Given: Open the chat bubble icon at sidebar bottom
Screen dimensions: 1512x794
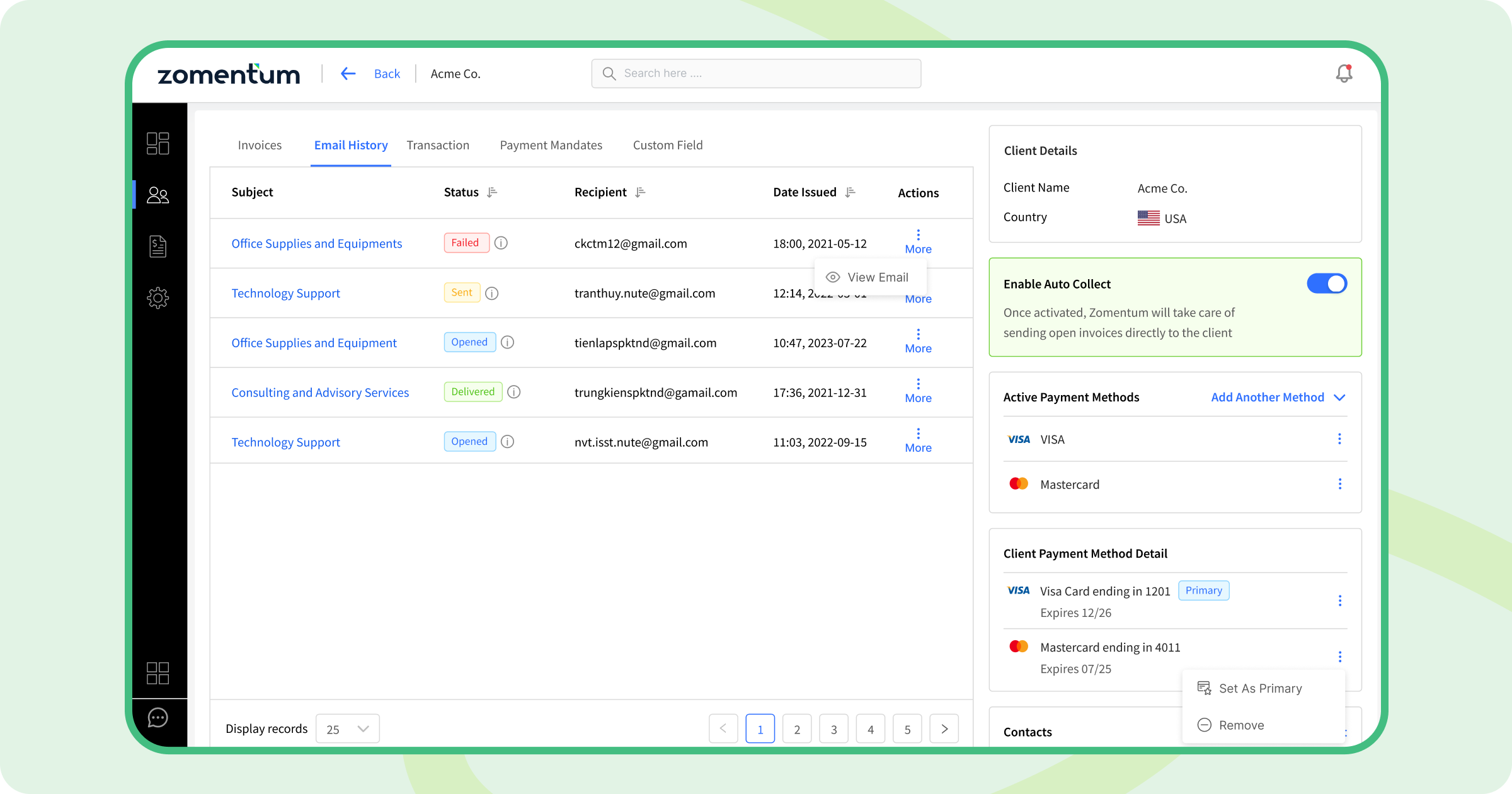Looking at the screenshot, I should [x=158, y=716].
